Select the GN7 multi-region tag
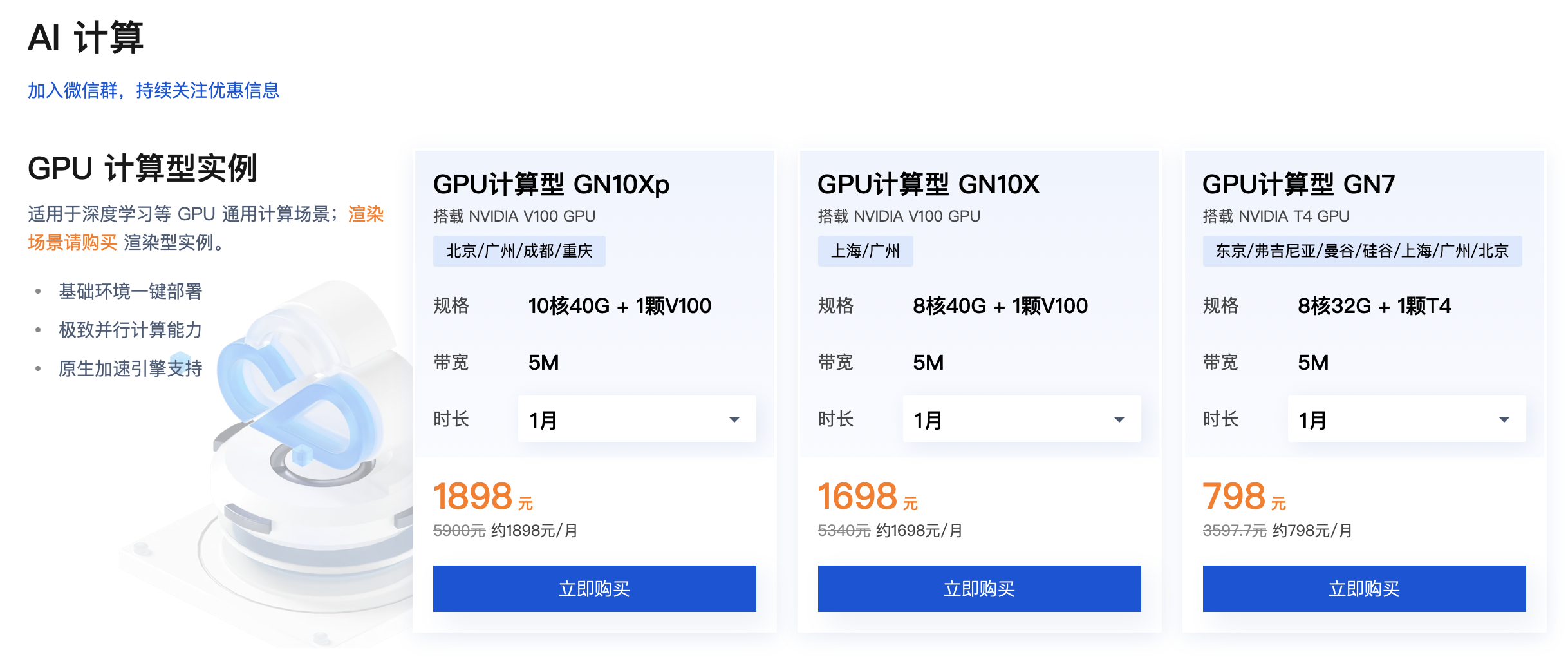Viewport: 1568px width, 657px height. (1362, 251)
